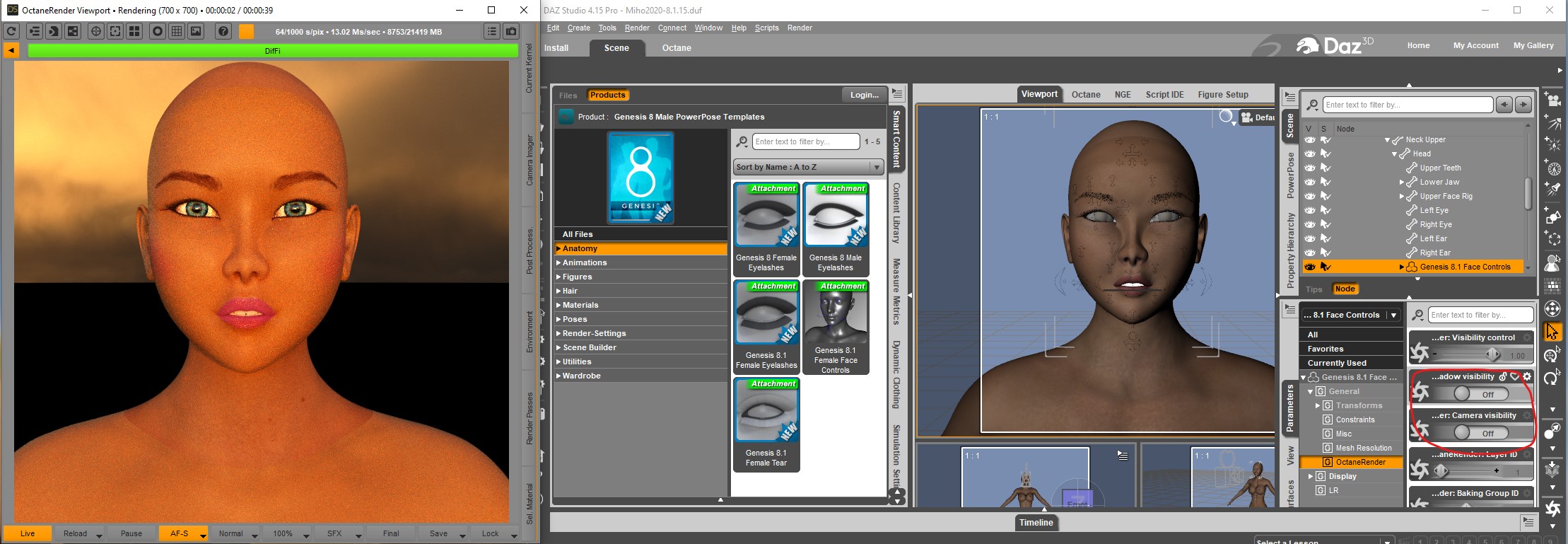
Task: Expand the Display property group
Action: [x=1310, y=476]
